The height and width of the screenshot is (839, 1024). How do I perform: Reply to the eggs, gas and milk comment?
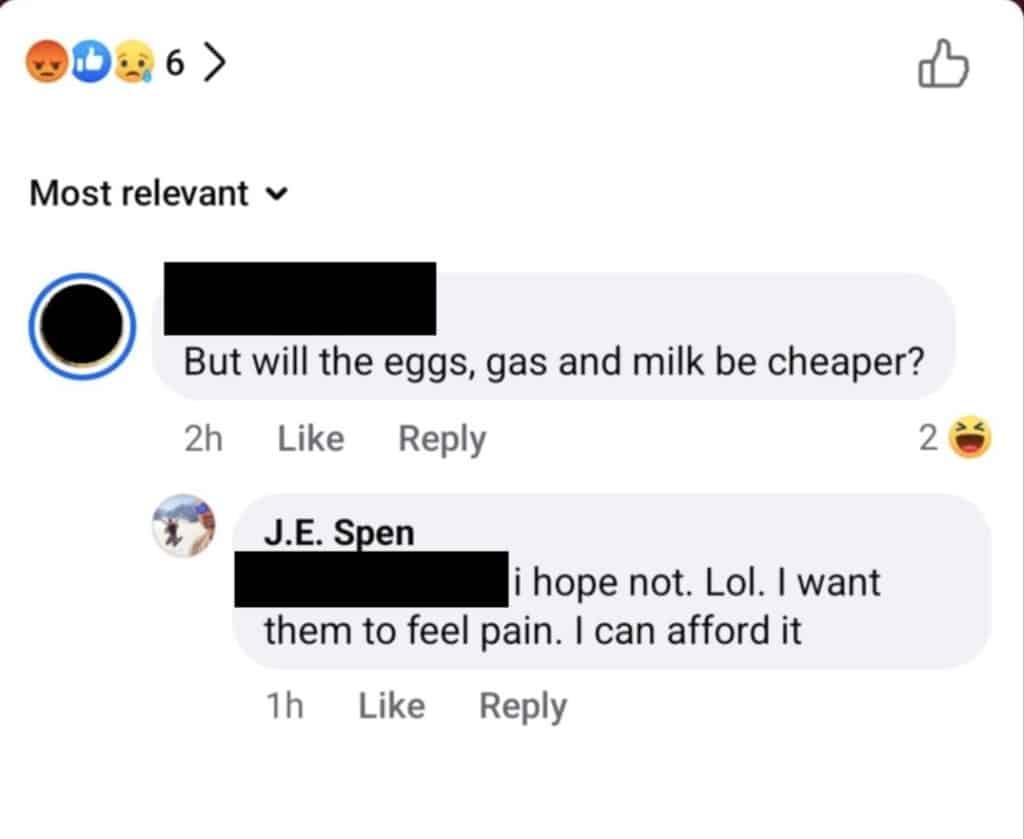[442, 439]
